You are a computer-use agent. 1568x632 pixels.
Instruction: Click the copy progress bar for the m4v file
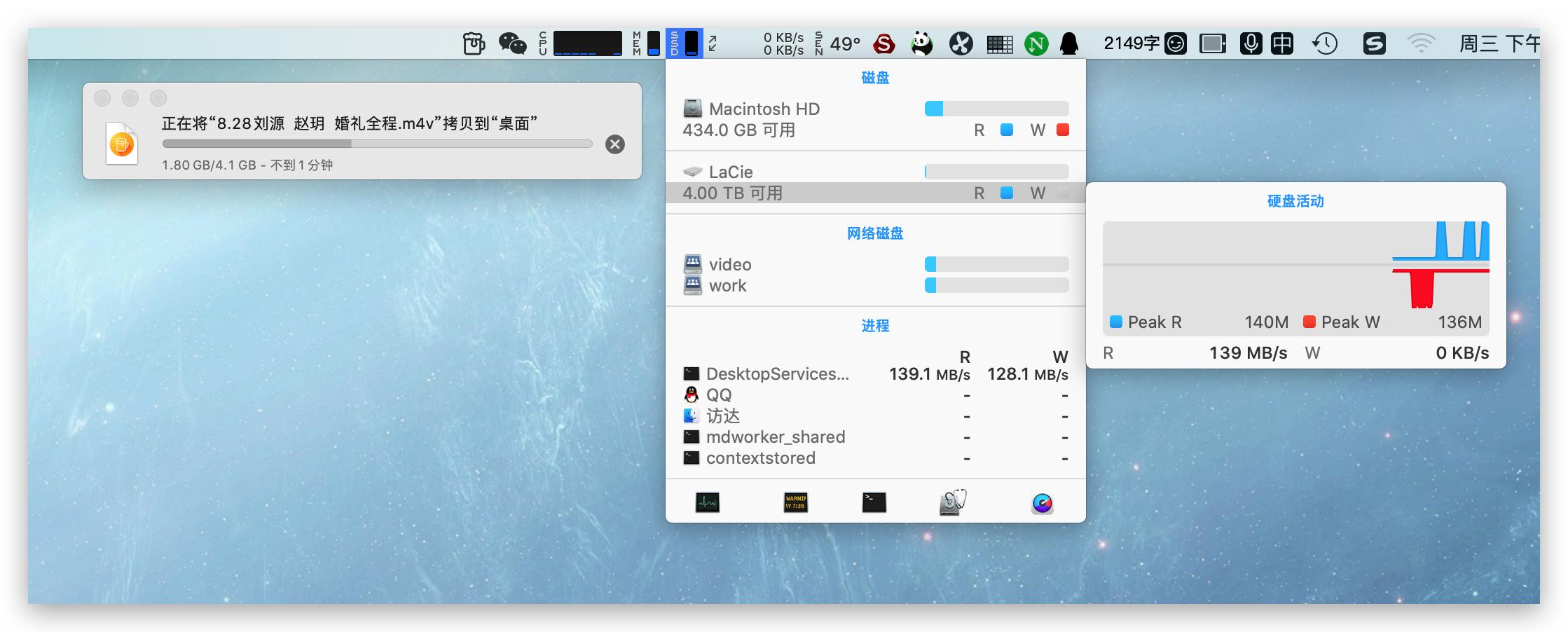[377, 144]
